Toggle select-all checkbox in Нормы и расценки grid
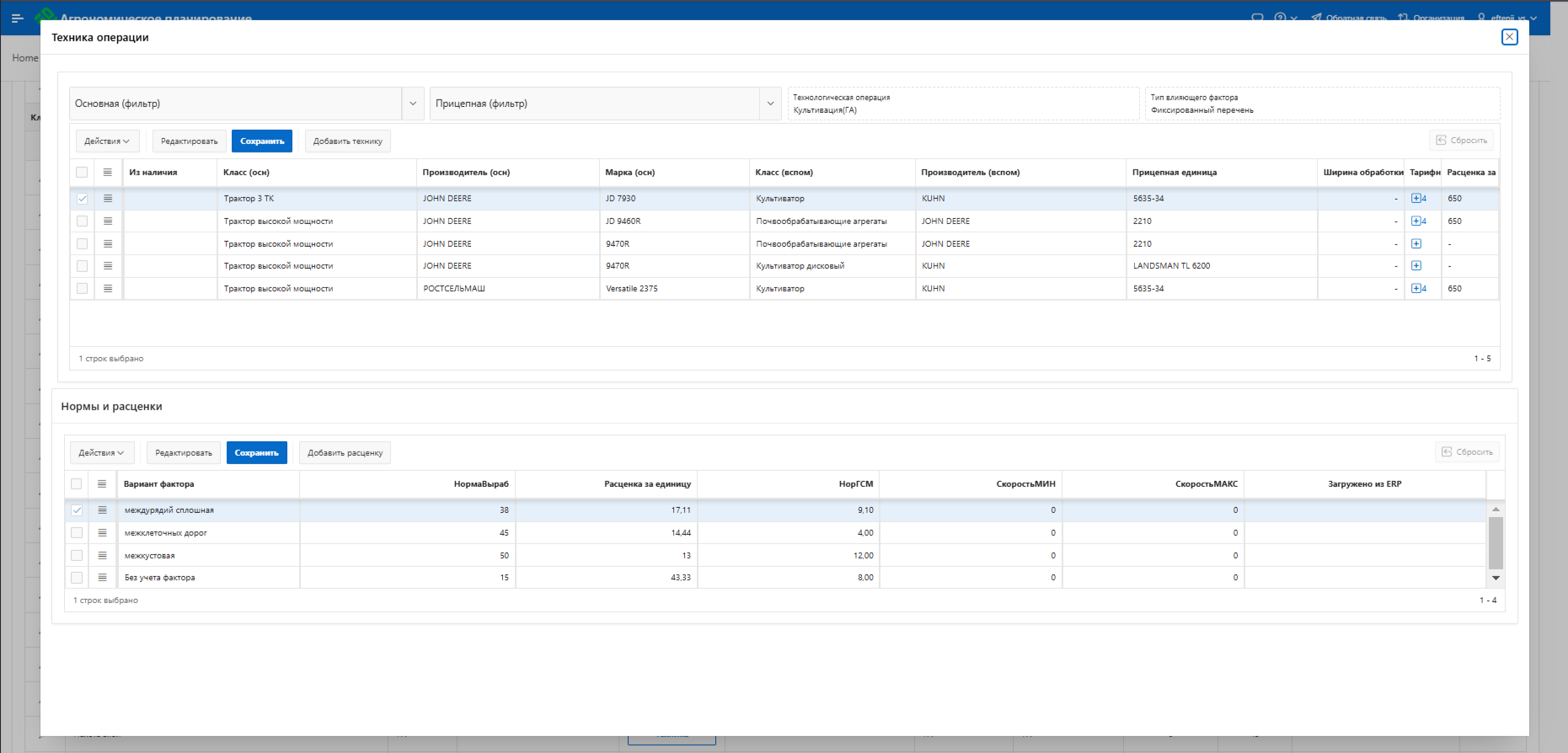 click(x=77, y=484)
